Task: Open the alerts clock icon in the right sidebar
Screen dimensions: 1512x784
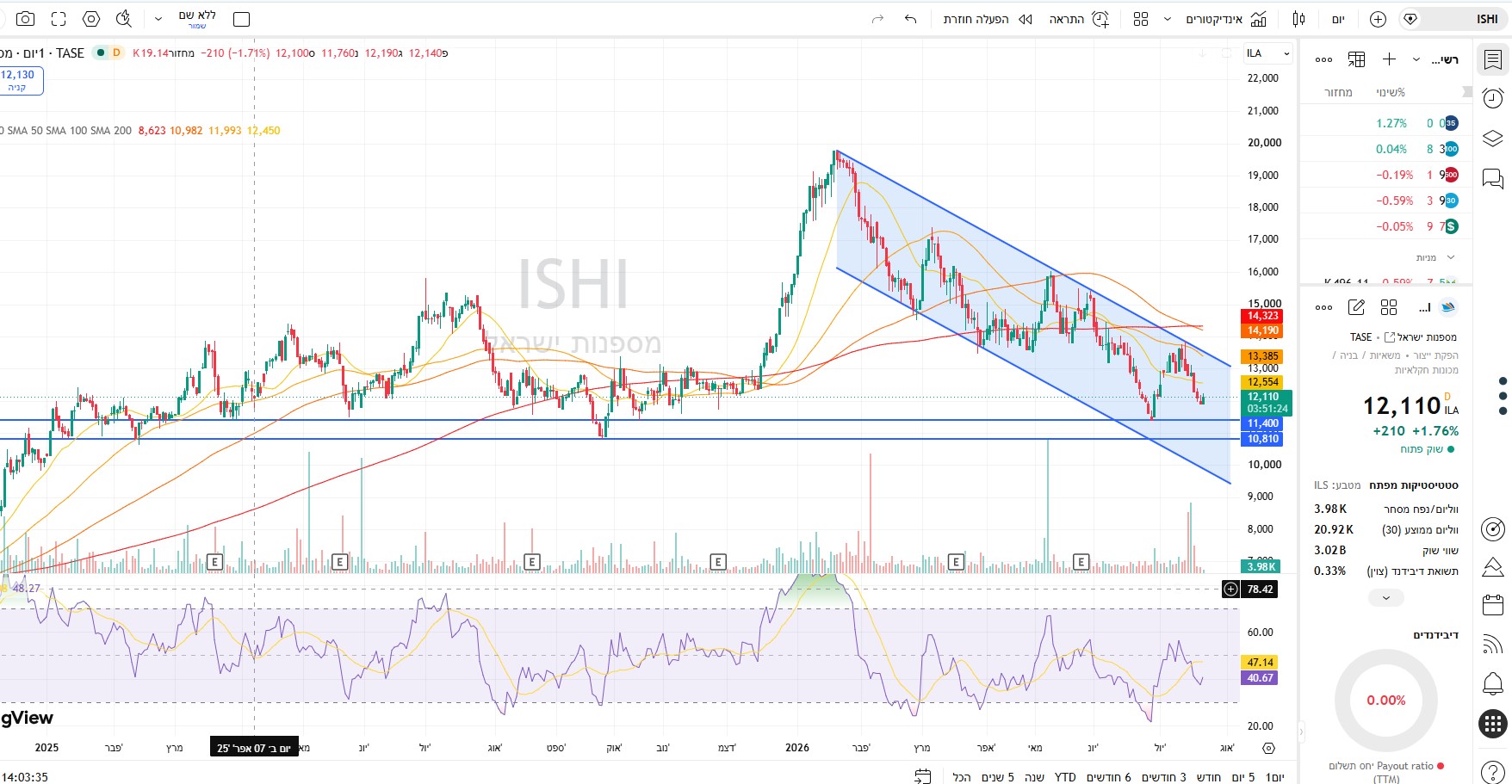Action: [x=1493, y=98]
